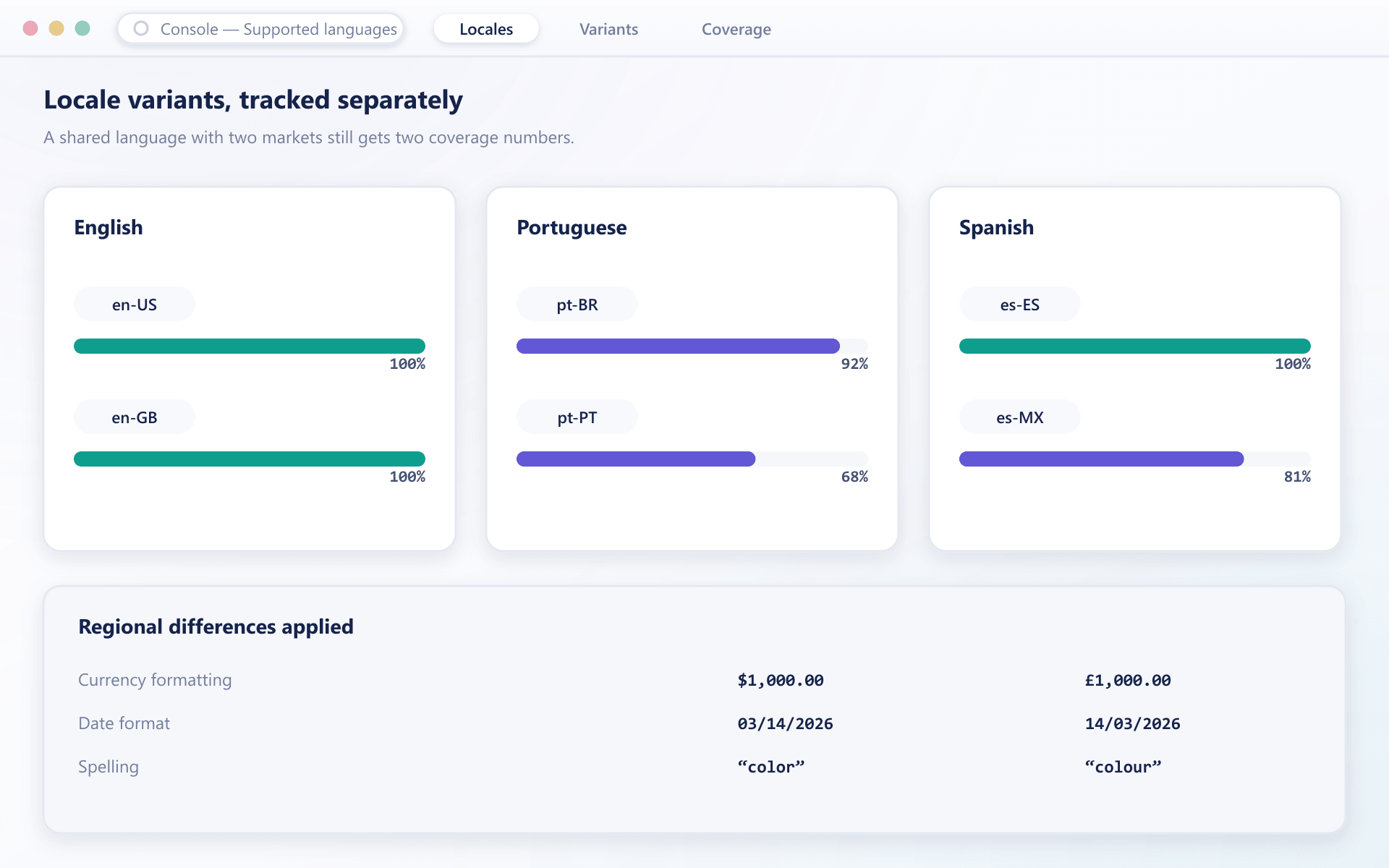
Task: Click the 03/14/2026 date value
Action: click(785, 724)
